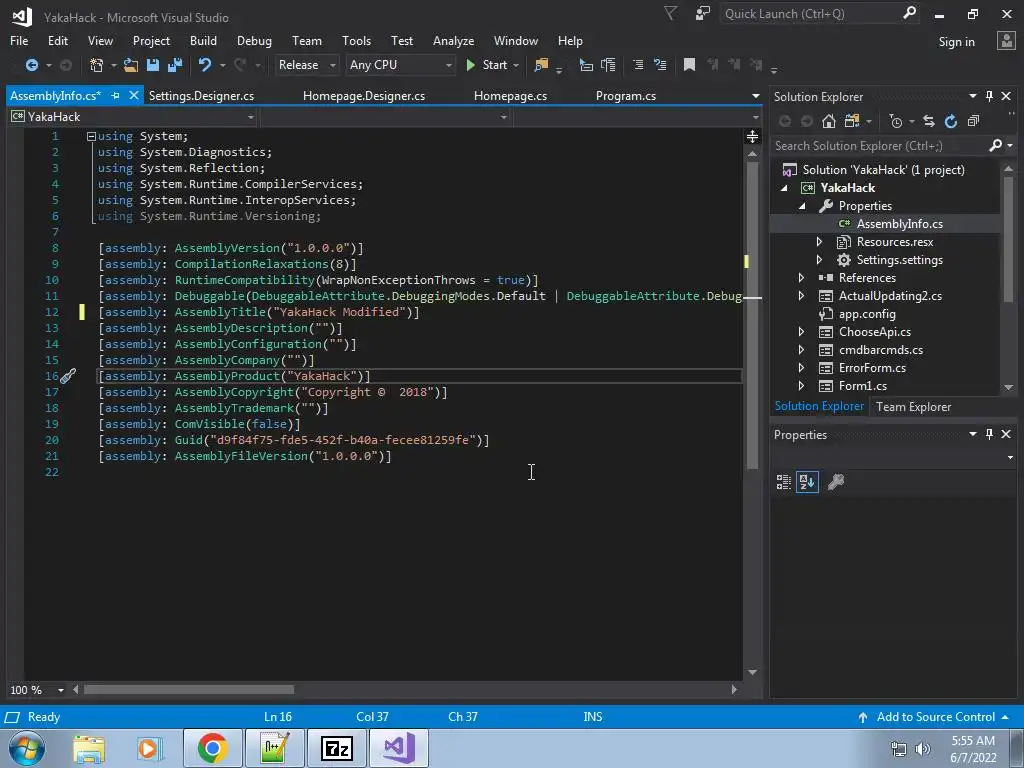Click the Find in Files toolbar icon
Screen dimensions: 1024x768
(x=541, y=65)
